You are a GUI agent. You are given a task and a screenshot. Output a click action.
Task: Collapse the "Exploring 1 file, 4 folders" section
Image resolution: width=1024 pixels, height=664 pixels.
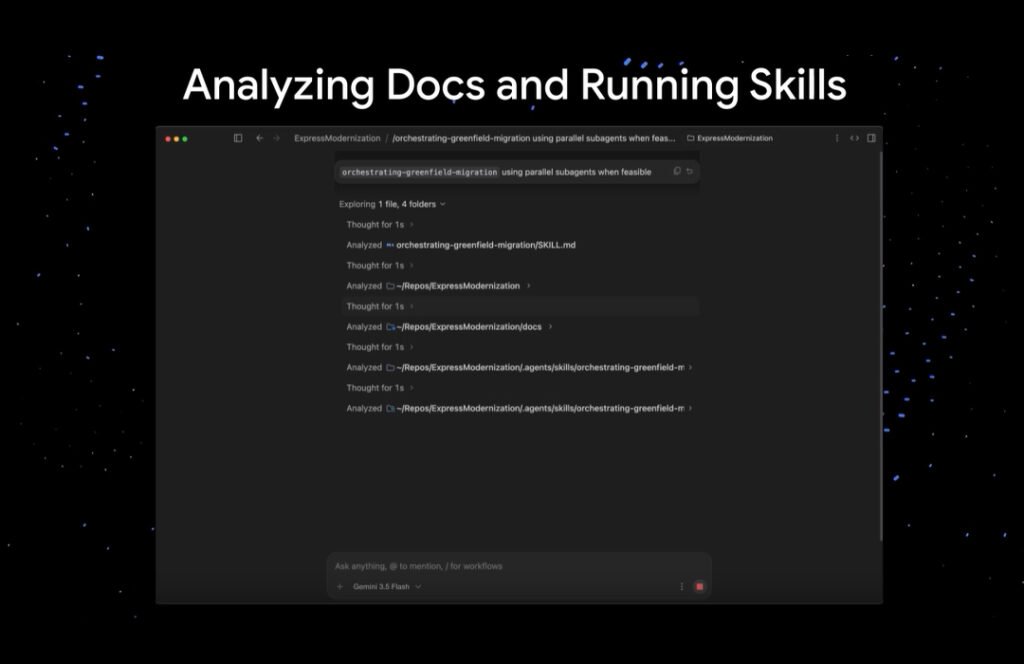click(392, 204)
